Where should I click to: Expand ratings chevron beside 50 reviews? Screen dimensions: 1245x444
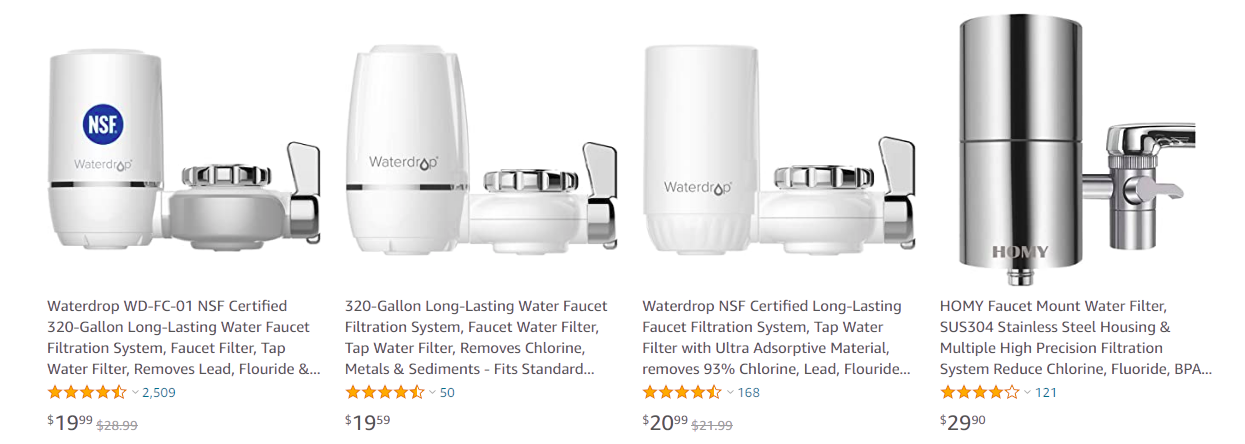tap(432, 392)
